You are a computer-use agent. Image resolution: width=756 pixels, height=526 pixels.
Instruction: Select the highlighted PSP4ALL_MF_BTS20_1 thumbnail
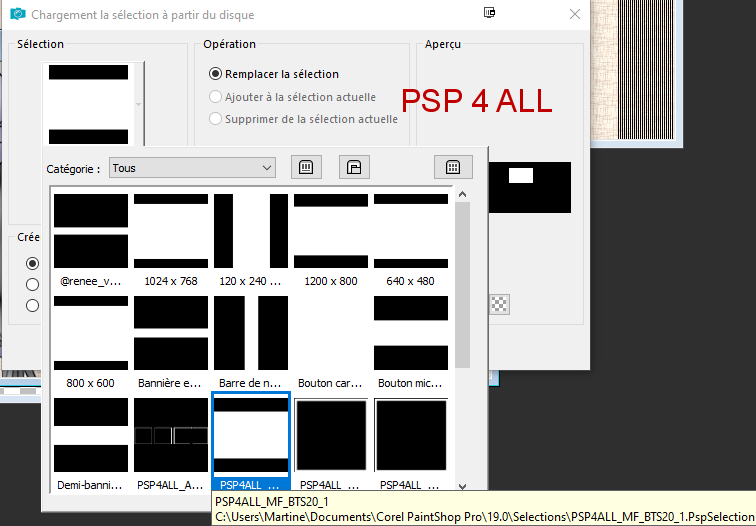click(x=251, y=440)
